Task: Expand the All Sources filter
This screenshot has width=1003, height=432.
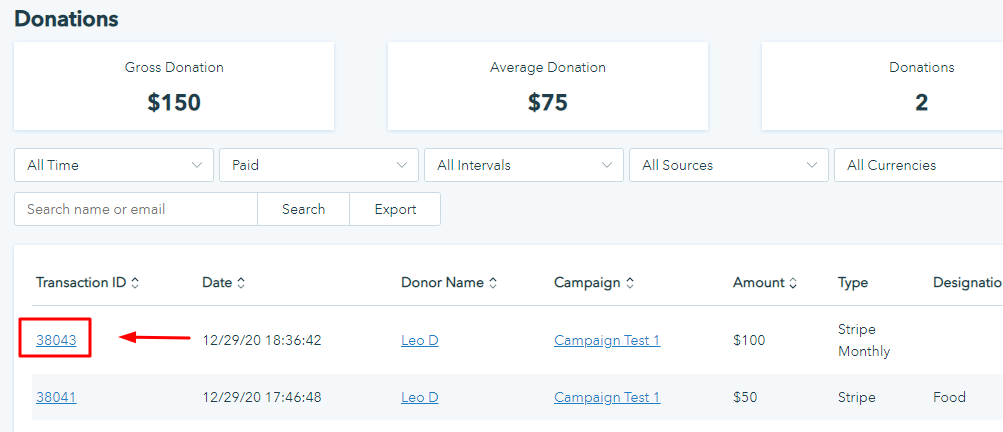Action: 729,165
